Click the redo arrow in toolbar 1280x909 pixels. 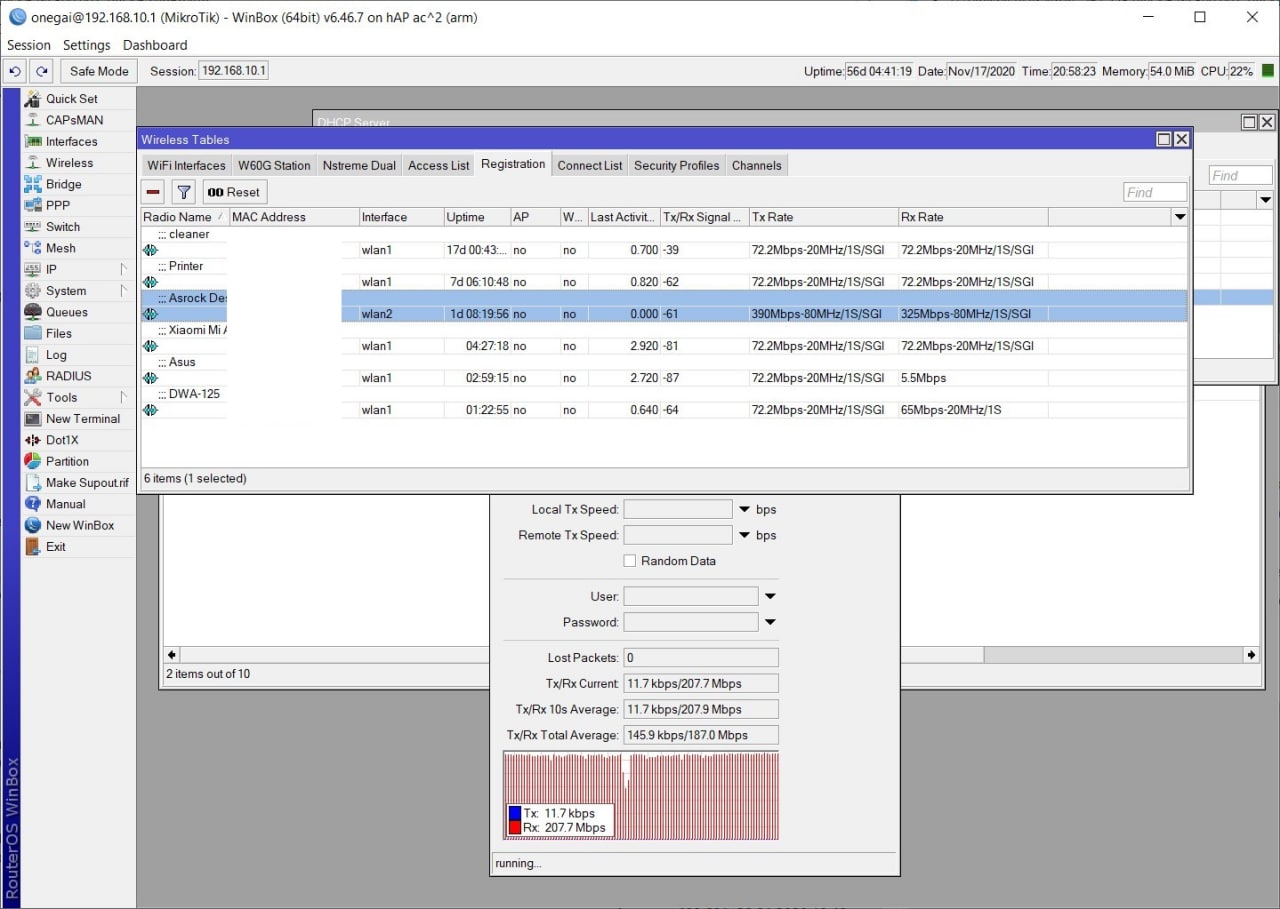[x=41, y=71]
